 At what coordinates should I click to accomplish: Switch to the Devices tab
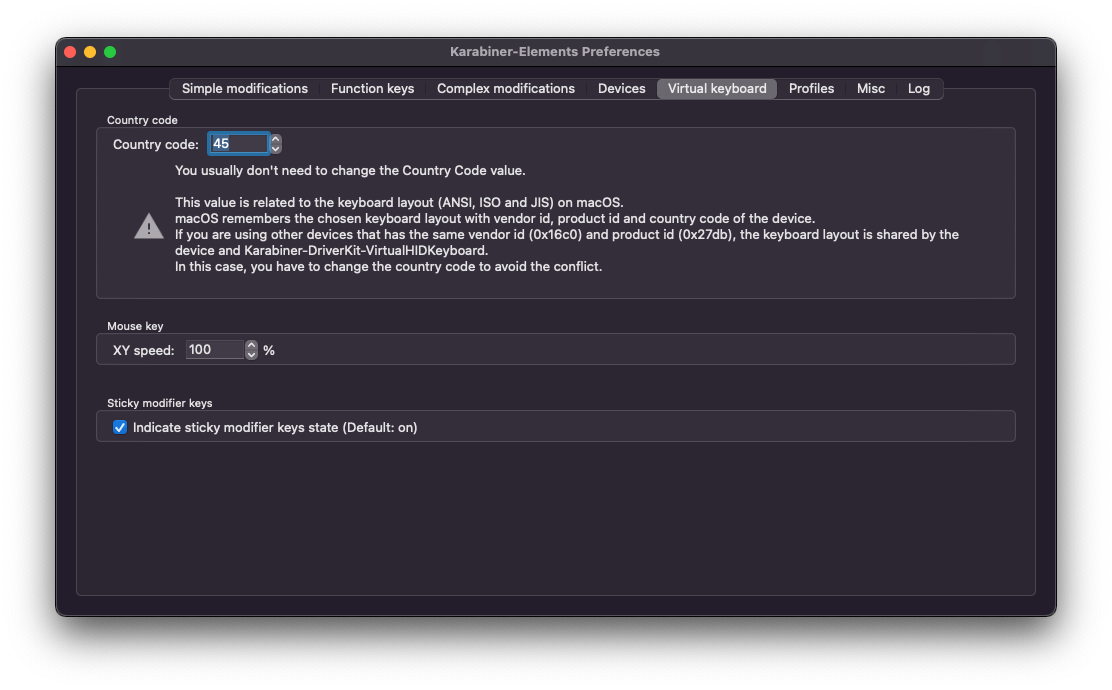pyautogui.click(x=621, y=89)
